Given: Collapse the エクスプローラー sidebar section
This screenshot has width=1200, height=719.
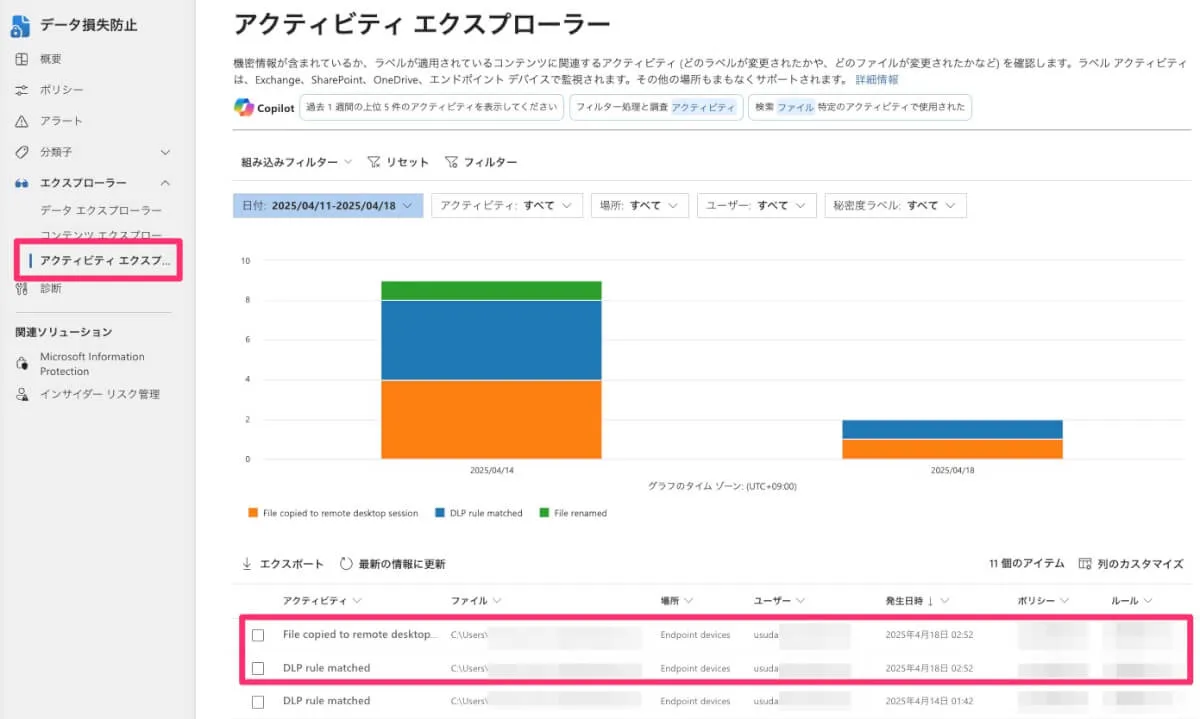Looking at the screenshot, I should click(165, 183).
